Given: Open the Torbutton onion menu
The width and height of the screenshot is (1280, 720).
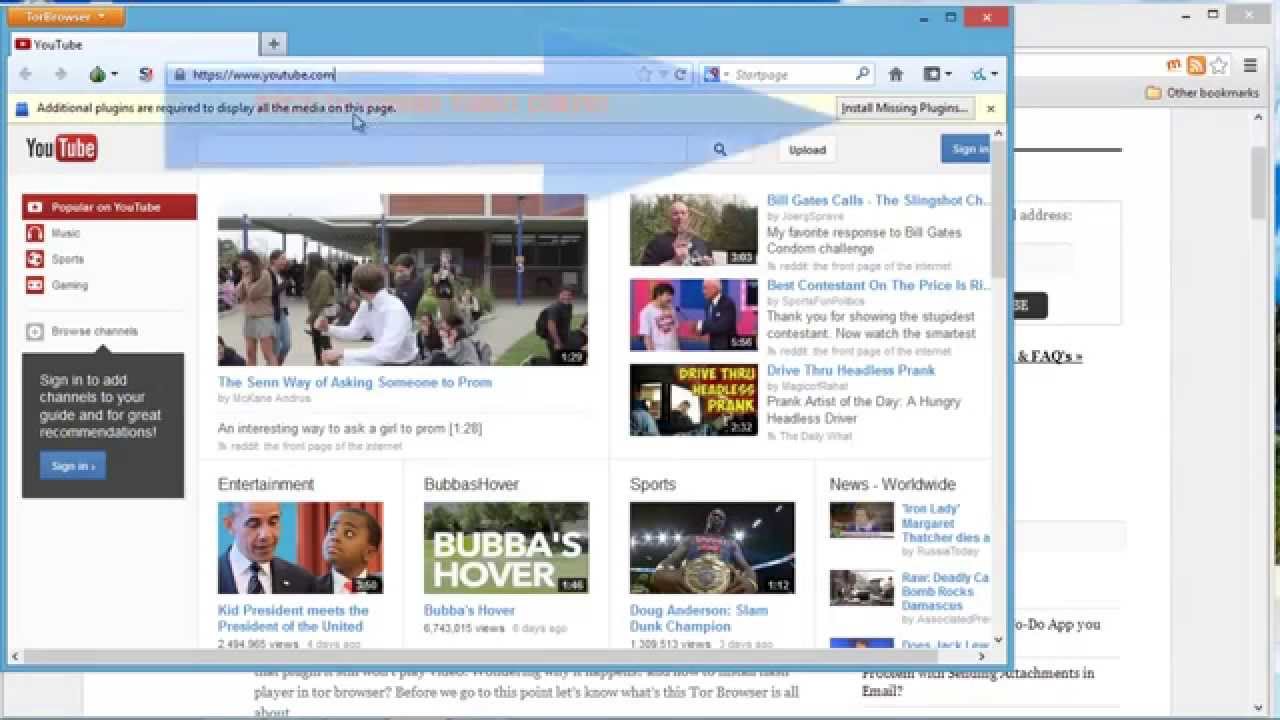Looking at the screenshot, I should coord(103,74).
